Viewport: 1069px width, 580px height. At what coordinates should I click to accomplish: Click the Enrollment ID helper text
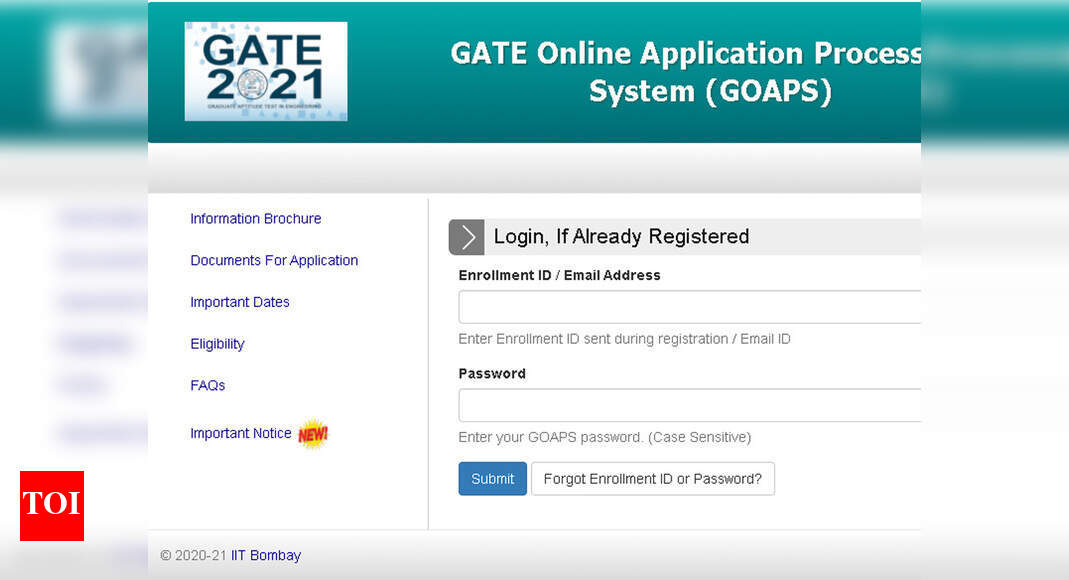(x=624, y=339)
